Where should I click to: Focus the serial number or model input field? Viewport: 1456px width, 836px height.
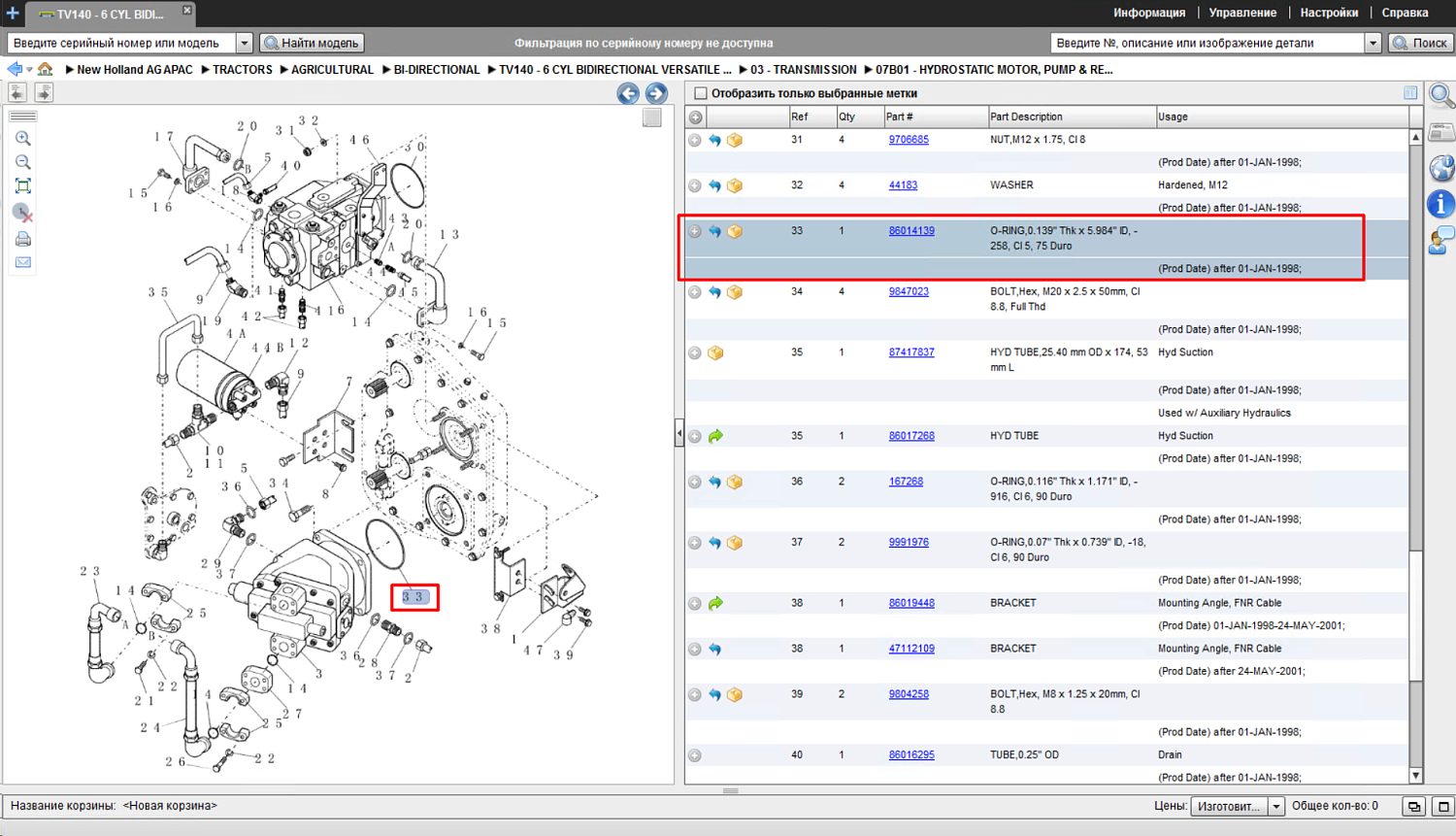(122, 43)
